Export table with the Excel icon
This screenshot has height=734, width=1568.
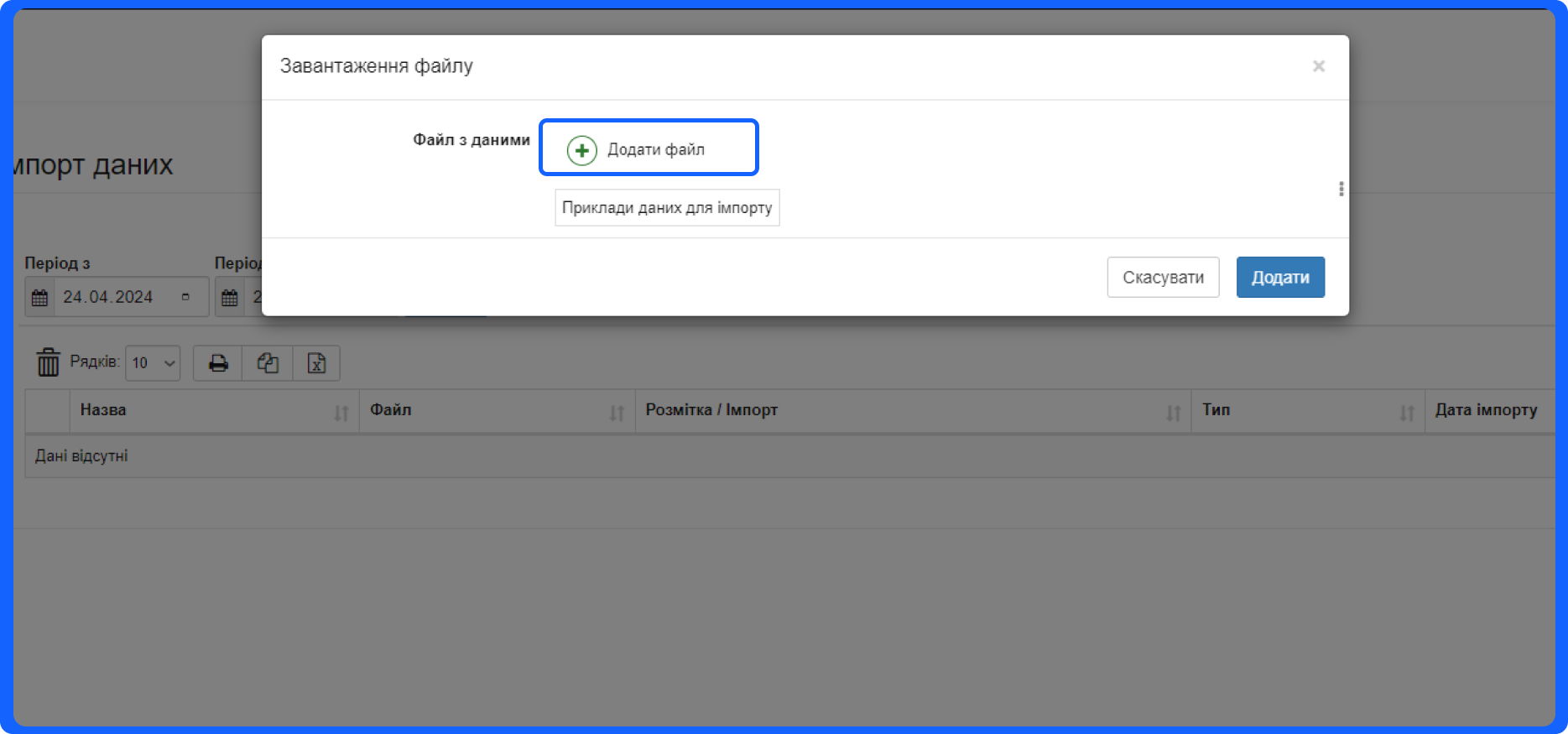[316, 363]
